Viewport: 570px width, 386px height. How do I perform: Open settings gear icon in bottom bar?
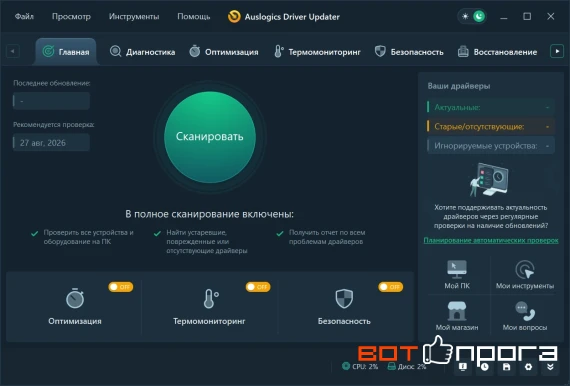[x=528, y=367]
